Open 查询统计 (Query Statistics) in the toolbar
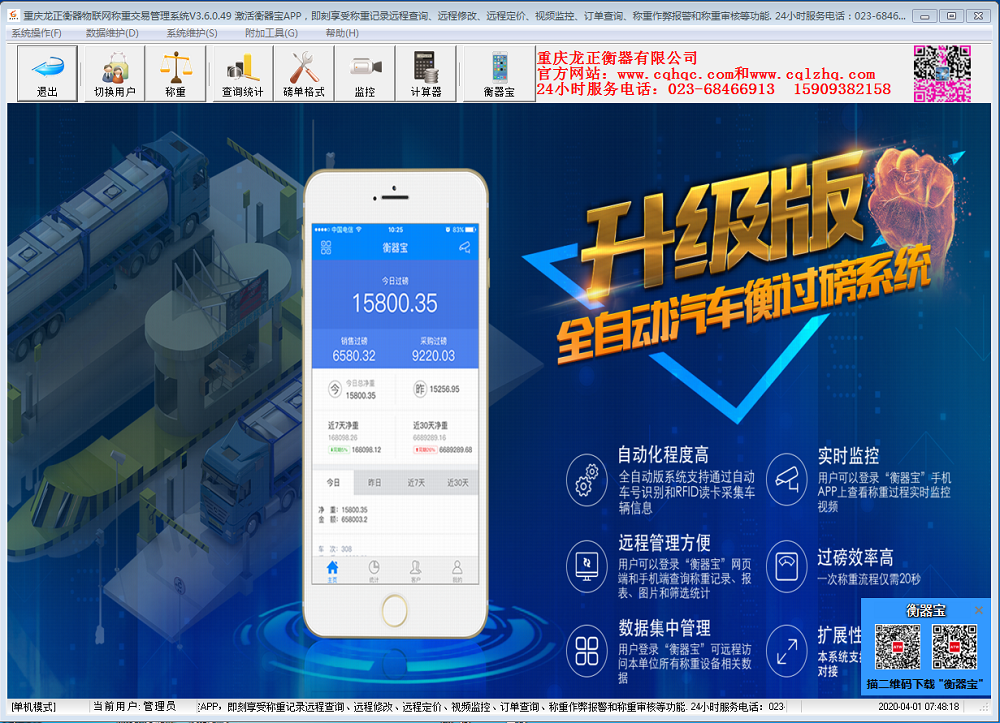This screenshot has height=723, width=1000. 242,74
